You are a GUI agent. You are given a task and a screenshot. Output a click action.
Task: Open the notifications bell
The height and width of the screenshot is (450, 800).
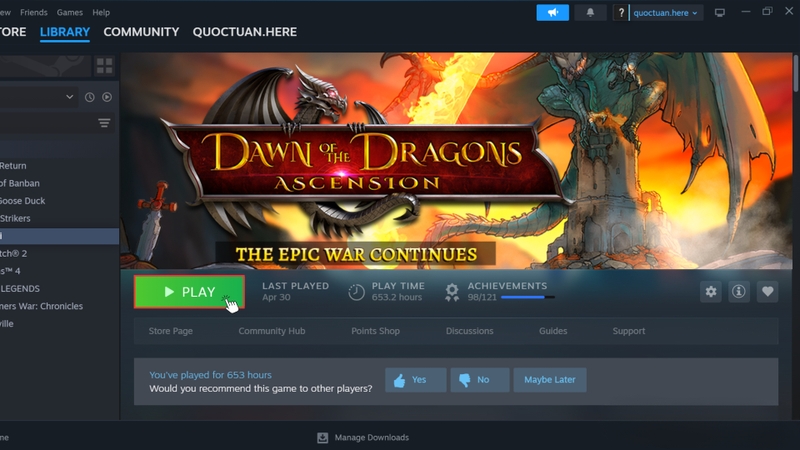[x=590, y=13]
